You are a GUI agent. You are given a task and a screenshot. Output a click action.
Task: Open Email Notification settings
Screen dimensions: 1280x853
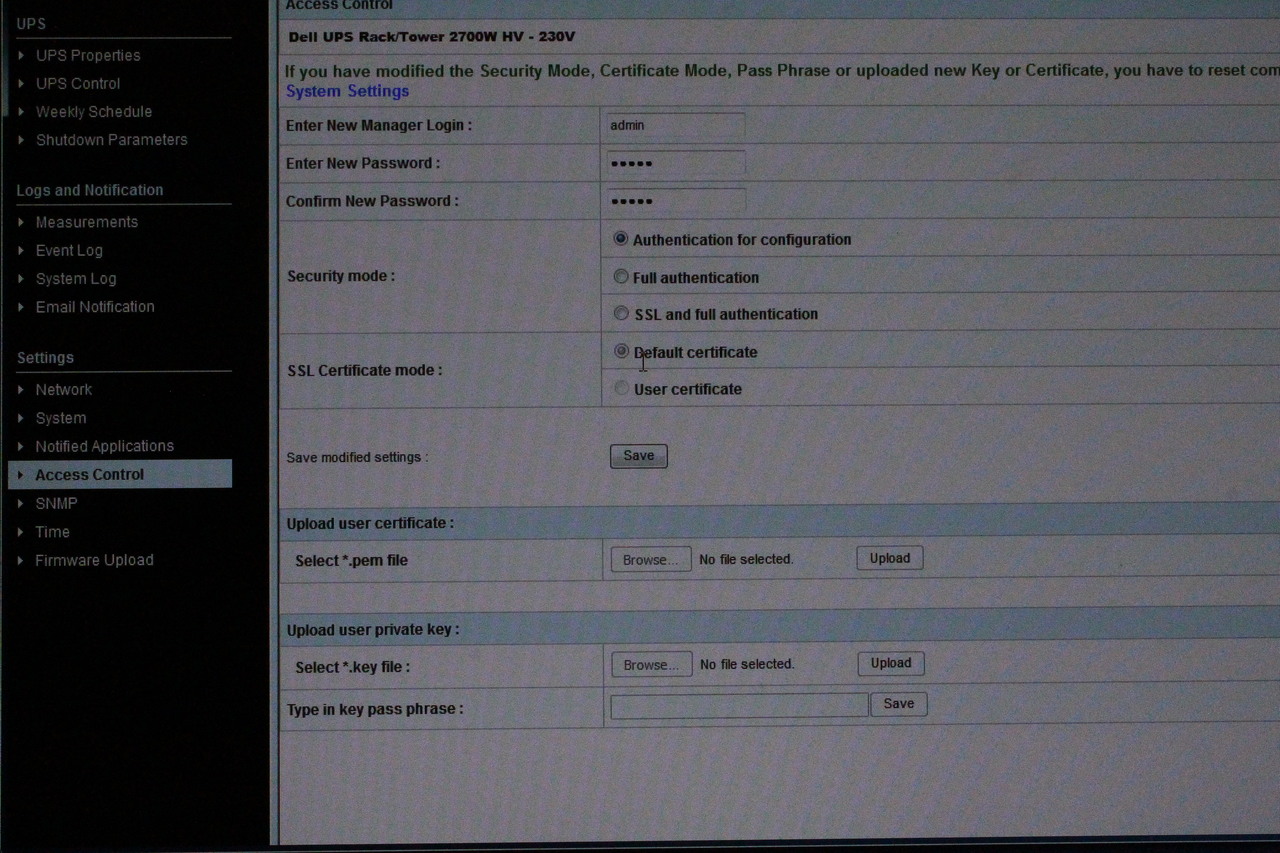95,306
